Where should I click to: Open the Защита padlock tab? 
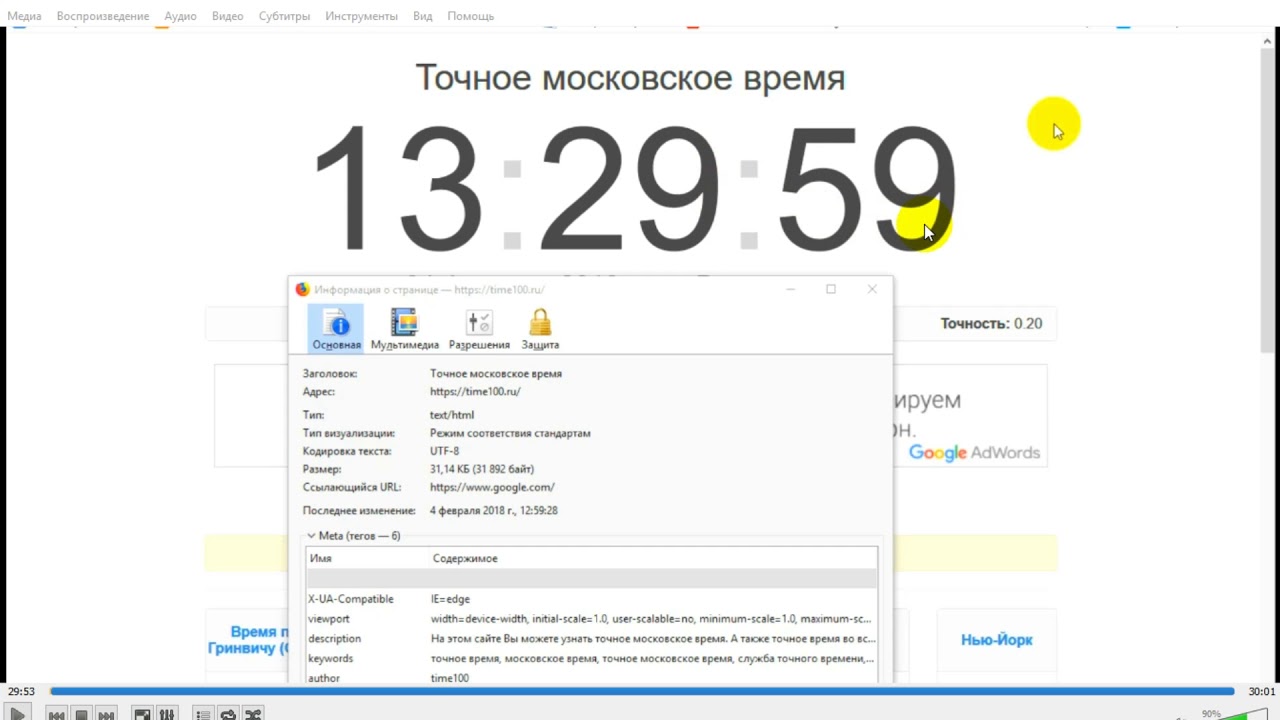pyautogui.click(x=540, y=328)
